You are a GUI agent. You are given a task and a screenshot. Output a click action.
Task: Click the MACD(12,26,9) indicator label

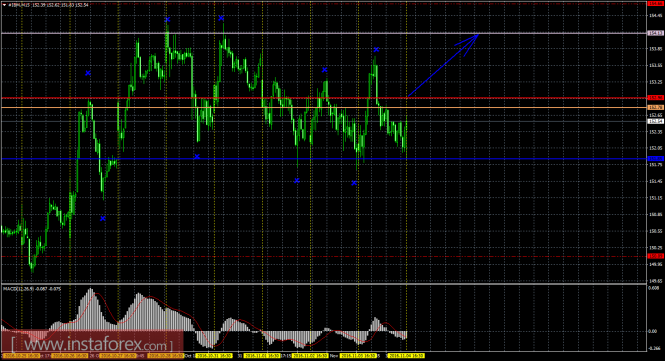click(x=32, y=289)
